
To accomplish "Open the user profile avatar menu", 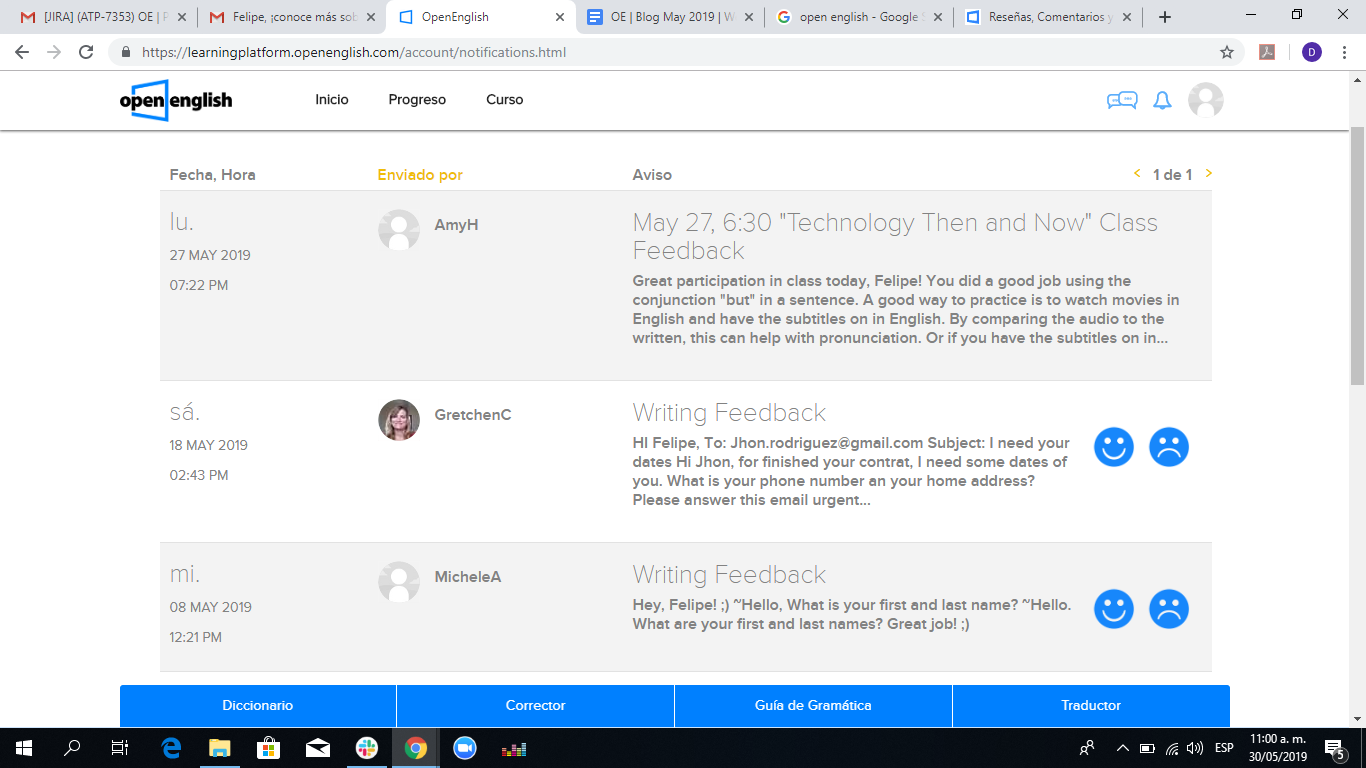I will tap(1205, 100).
